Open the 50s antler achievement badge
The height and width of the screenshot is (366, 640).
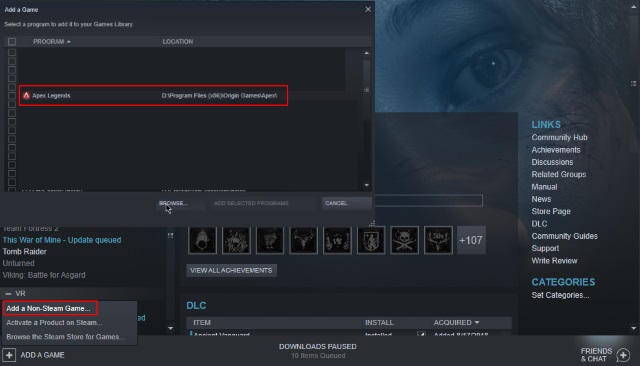pos(438,240)
